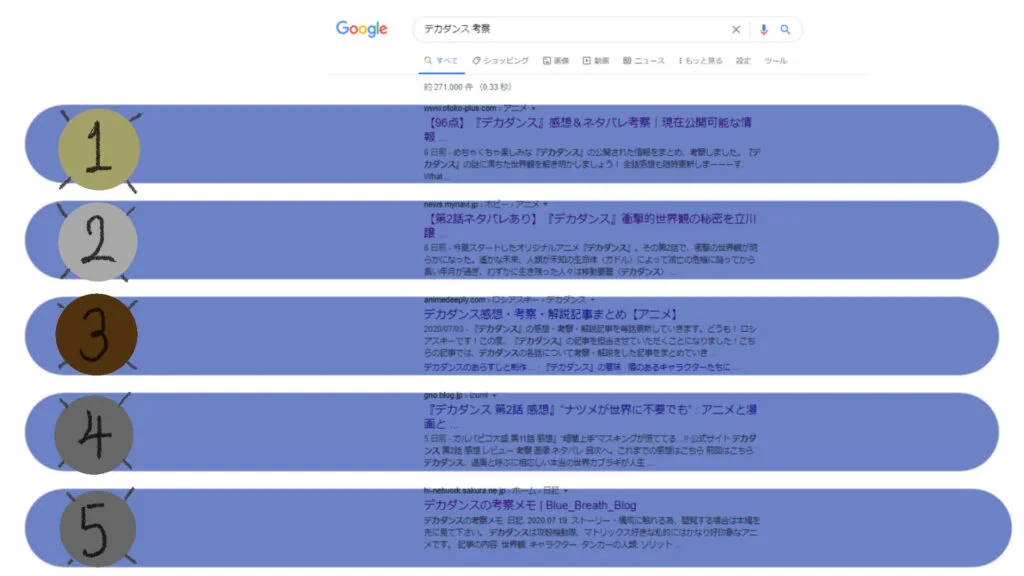Clear the search box with the X icon
Viewport: 1024px width, 576px height.
click(736, 30)
